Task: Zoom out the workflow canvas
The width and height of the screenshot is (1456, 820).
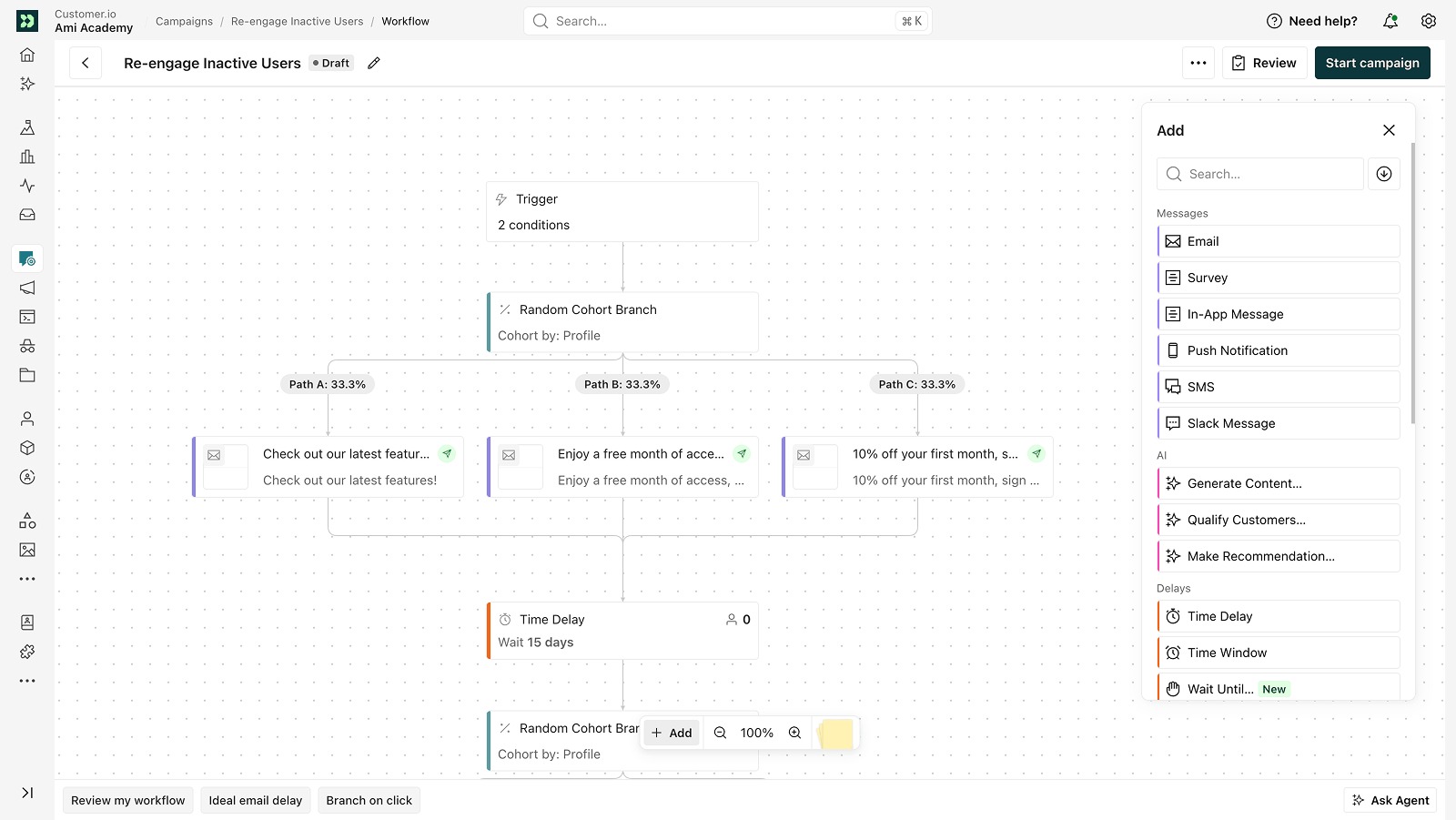Action: [720, 733]
